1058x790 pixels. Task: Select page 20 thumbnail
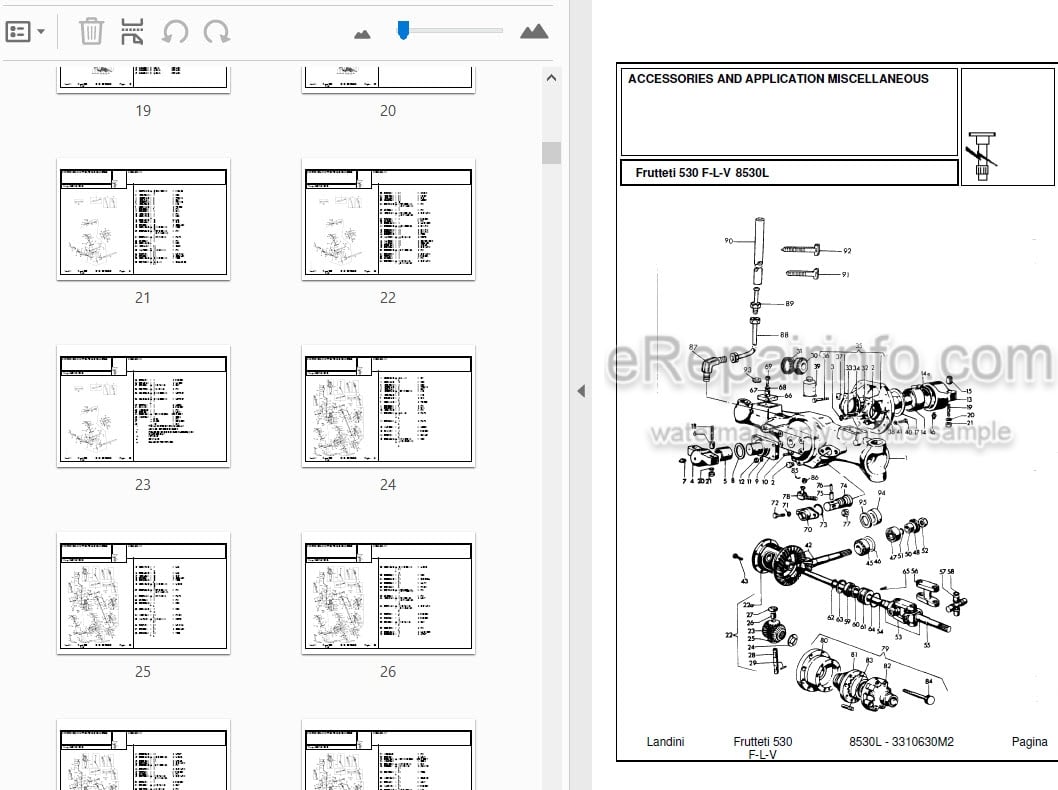(x=388, y=78)
